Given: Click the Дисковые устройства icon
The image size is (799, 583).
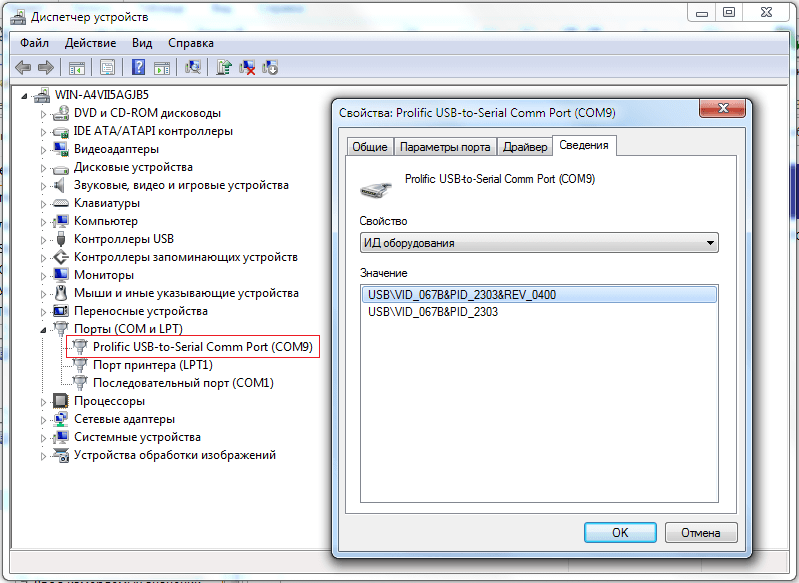Looking at the screenshot, I should click(x=61, y=168).
